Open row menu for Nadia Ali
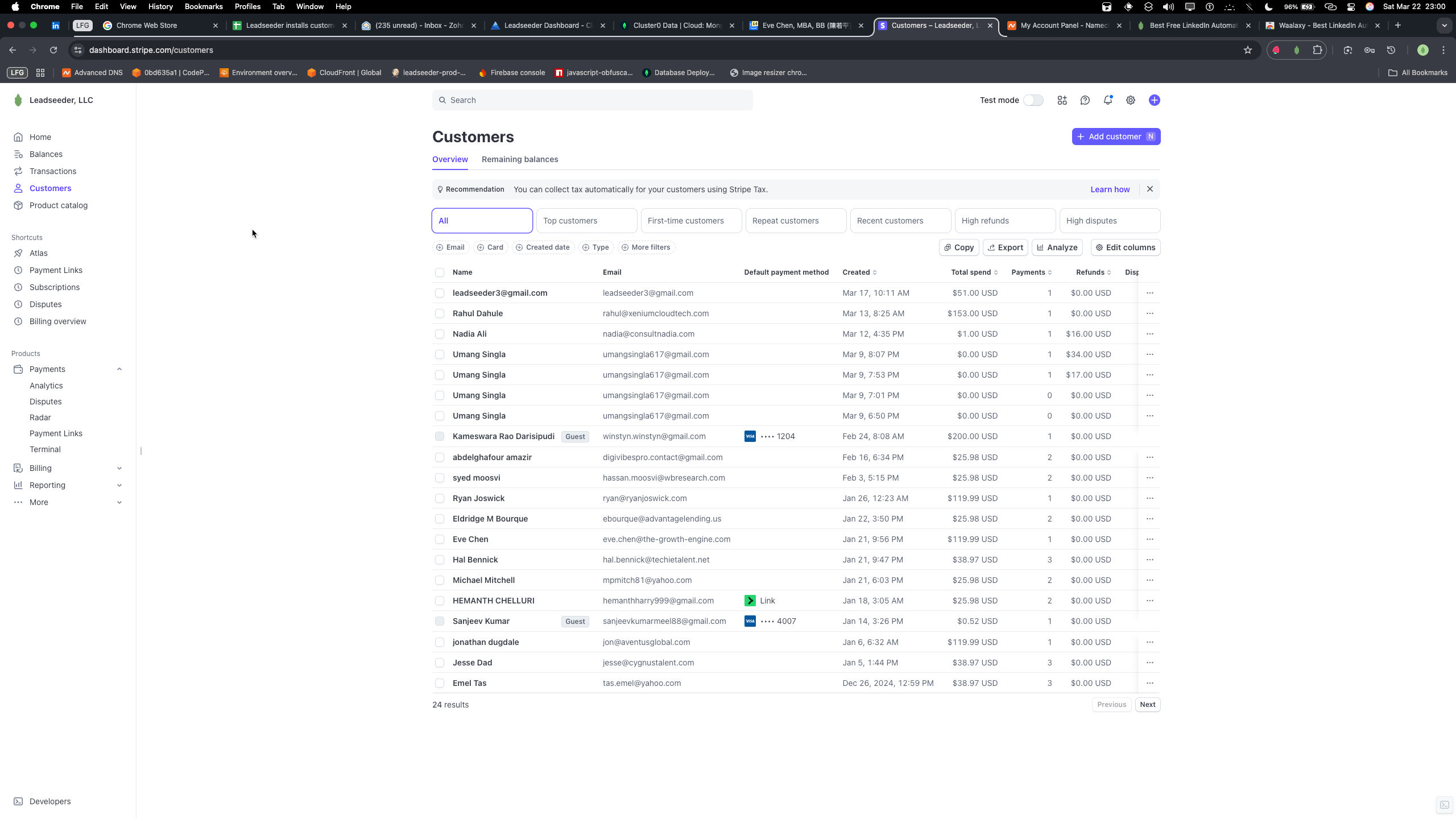 pyautogui.click(x=1149, y=334)
